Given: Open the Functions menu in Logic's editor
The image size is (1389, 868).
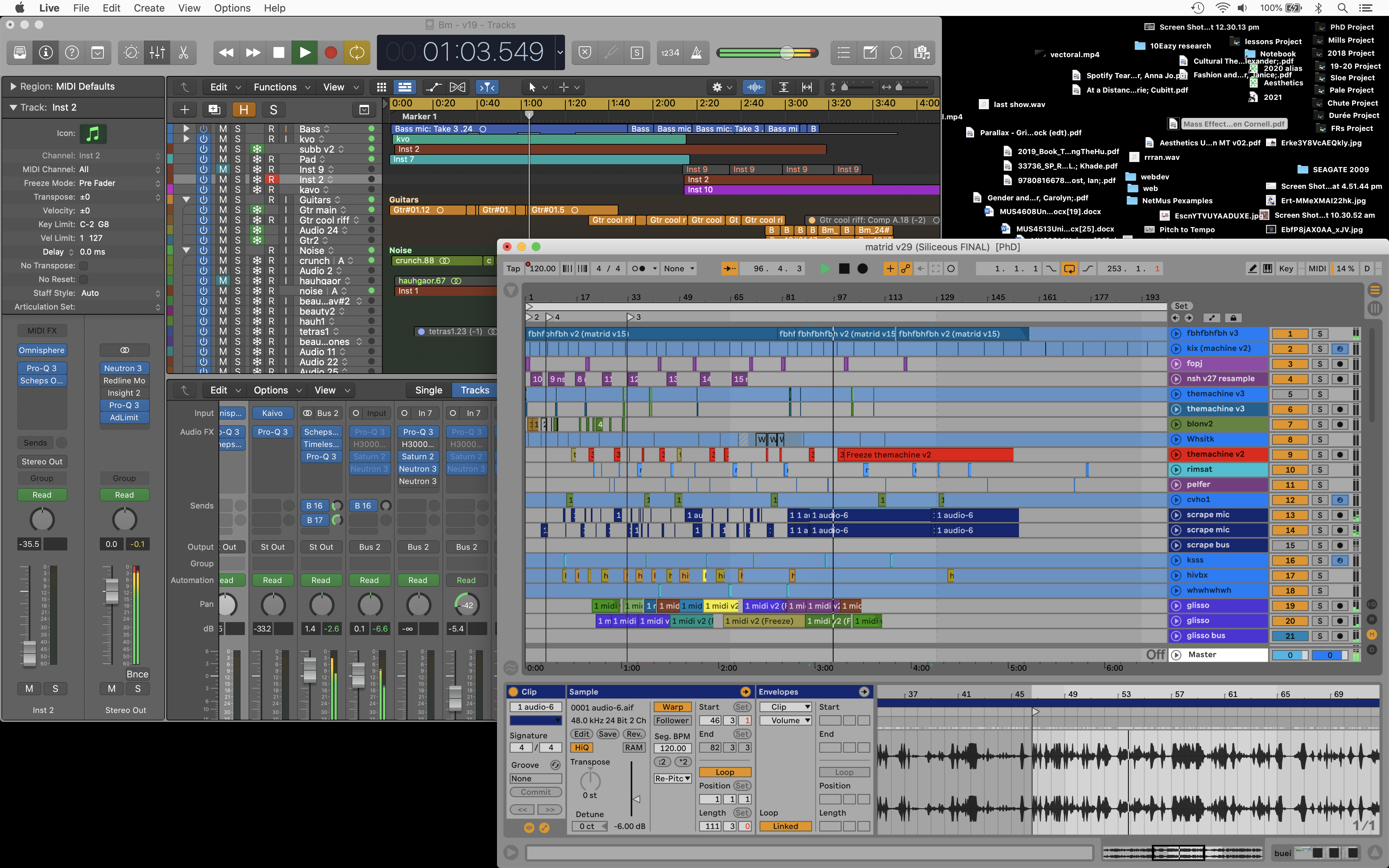Looking at the screenshot, I should (276, 87).
